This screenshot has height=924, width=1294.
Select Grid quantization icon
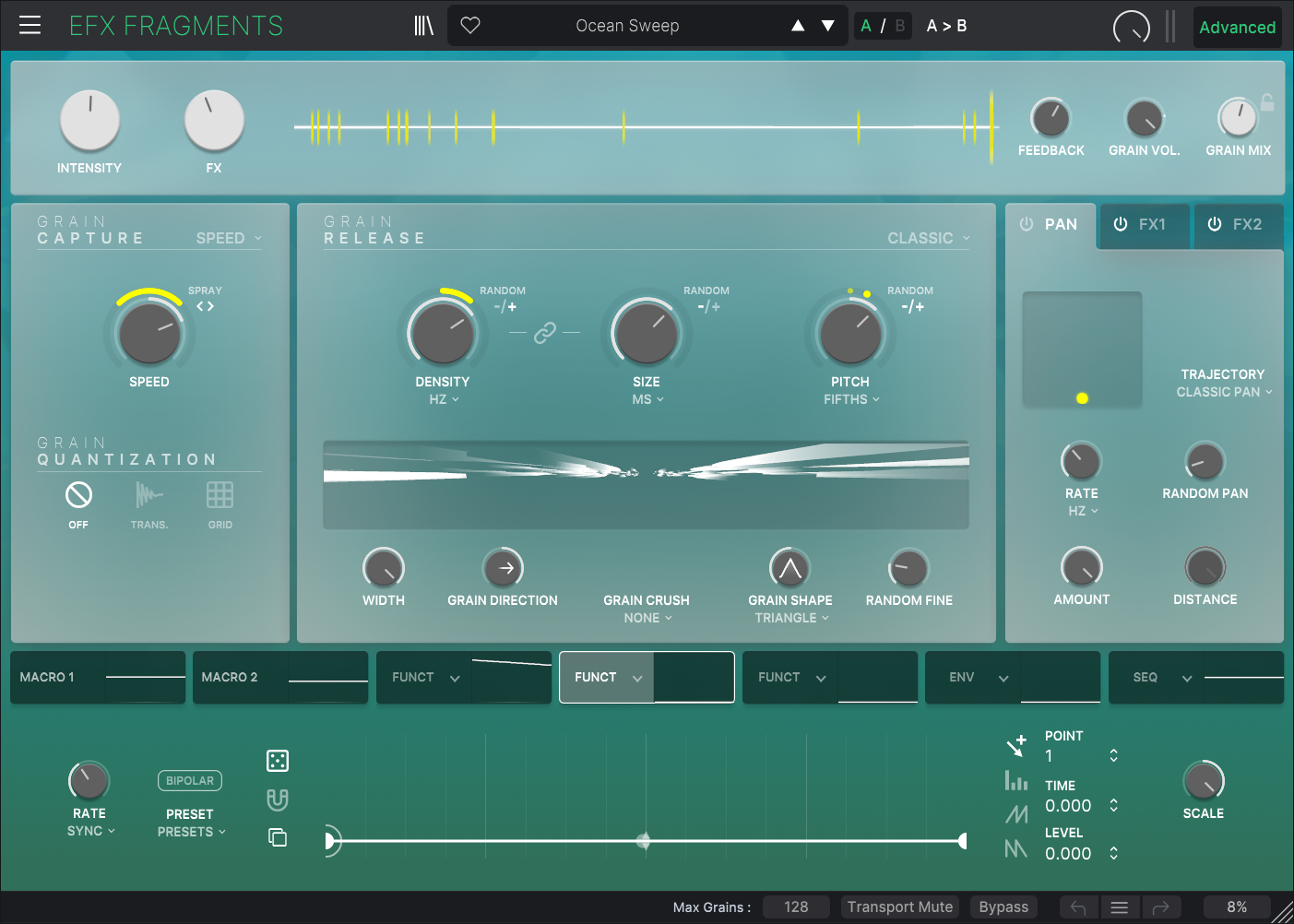coord(220,496)
